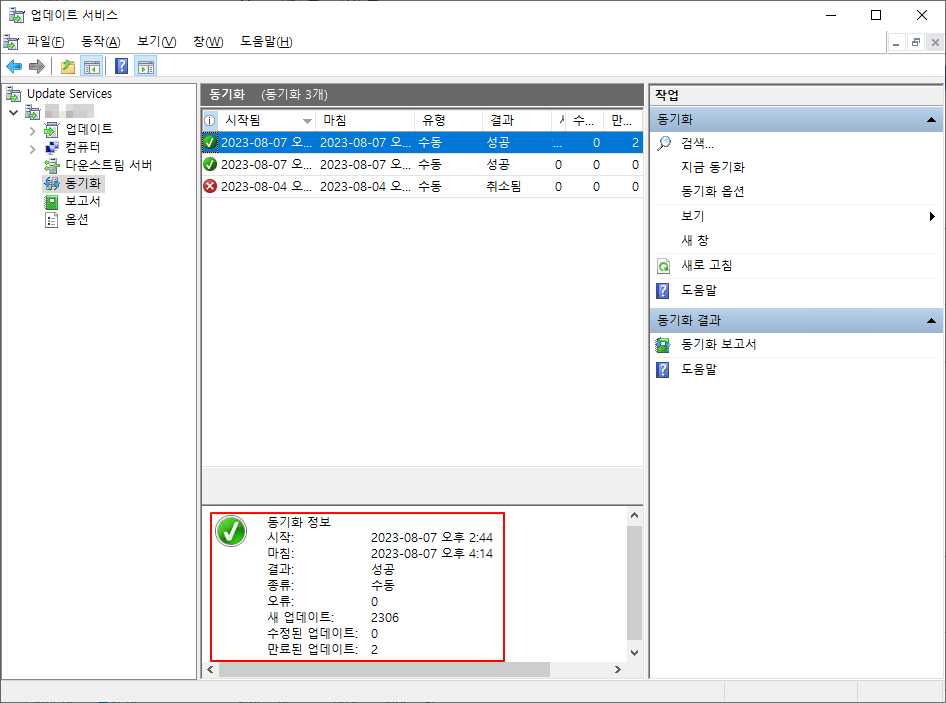Open 동기화 옵션 action
Image resolution: width=946 pixels, height=703 pixels.
click(713, 191)
